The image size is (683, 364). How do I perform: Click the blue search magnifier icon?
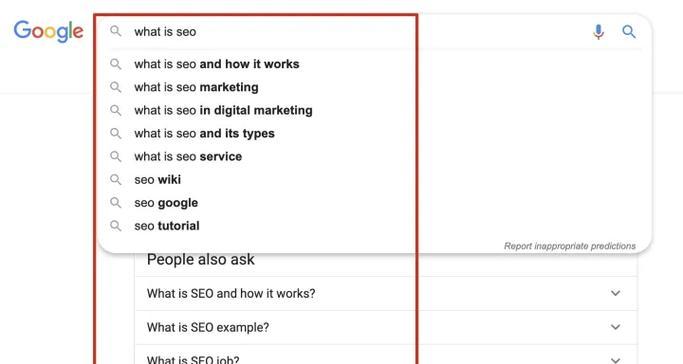629,32
